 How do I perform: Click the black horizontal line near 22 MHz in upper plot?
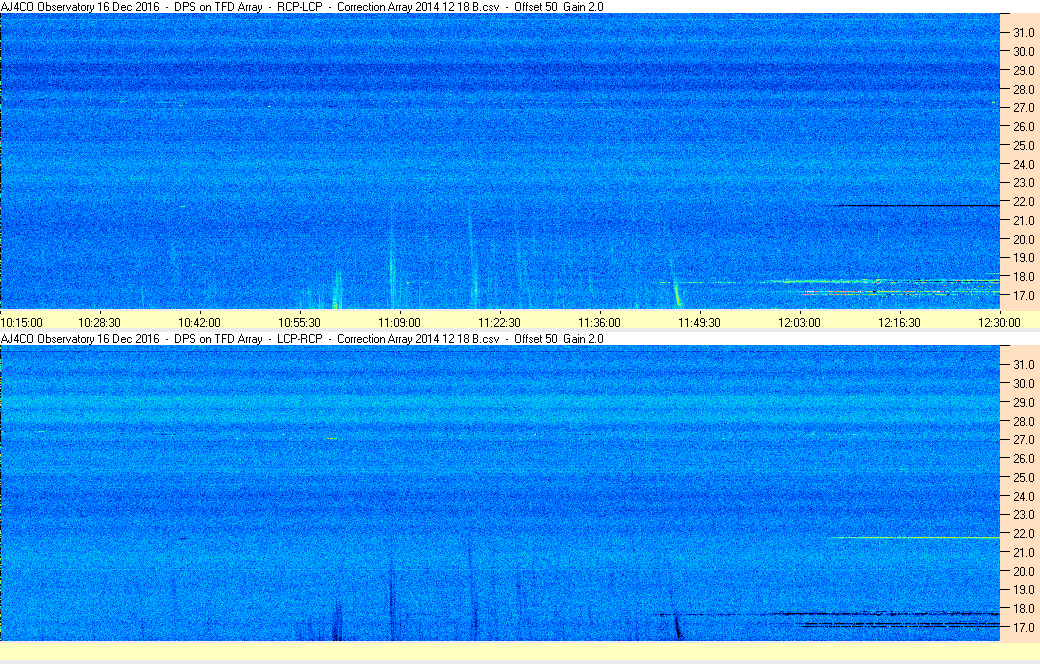pos(914,206)
